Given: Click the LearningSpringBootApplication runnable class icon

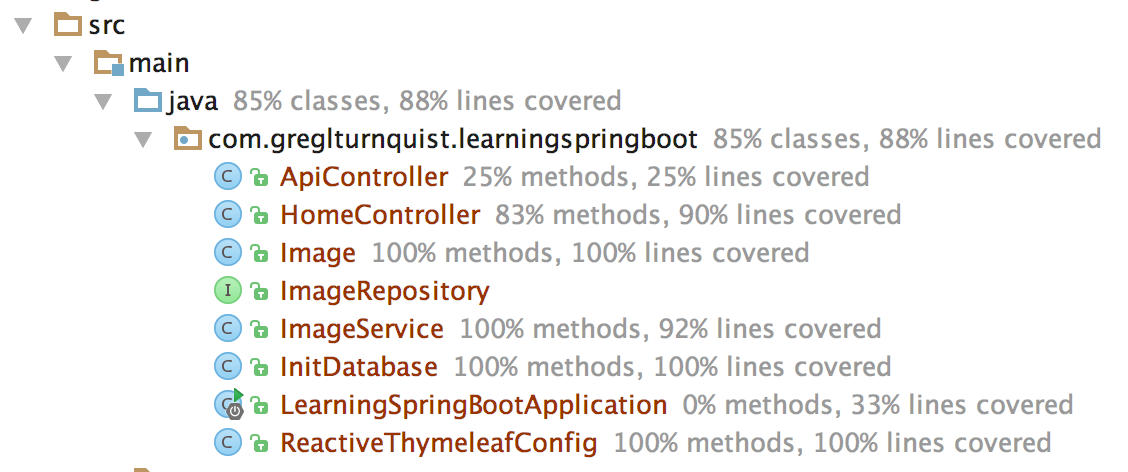Looking at the screenshot, I should [x=229, y=404].
